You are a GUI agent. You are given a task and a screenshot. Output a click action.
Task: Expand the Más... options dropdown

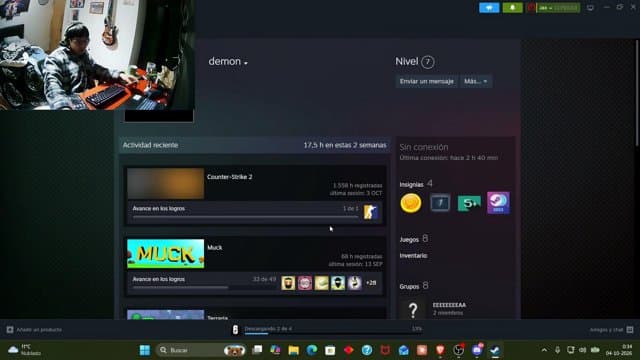coord(476,81)
